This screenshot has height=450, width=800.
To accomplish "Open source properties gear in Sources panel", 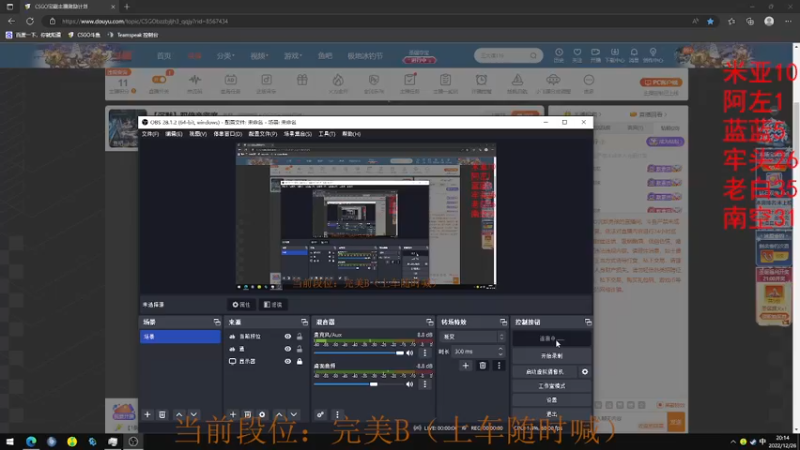I will point(262,414).
